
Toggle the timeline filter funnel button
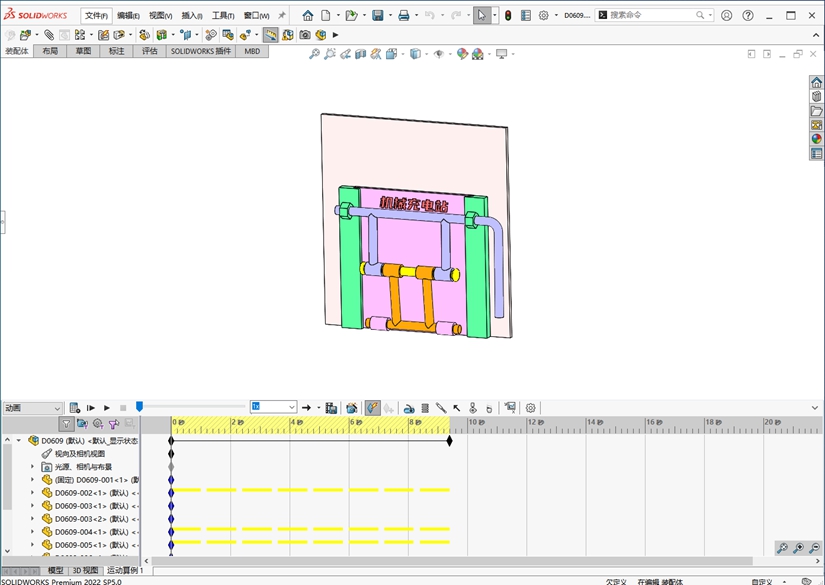tap(66, 424)
